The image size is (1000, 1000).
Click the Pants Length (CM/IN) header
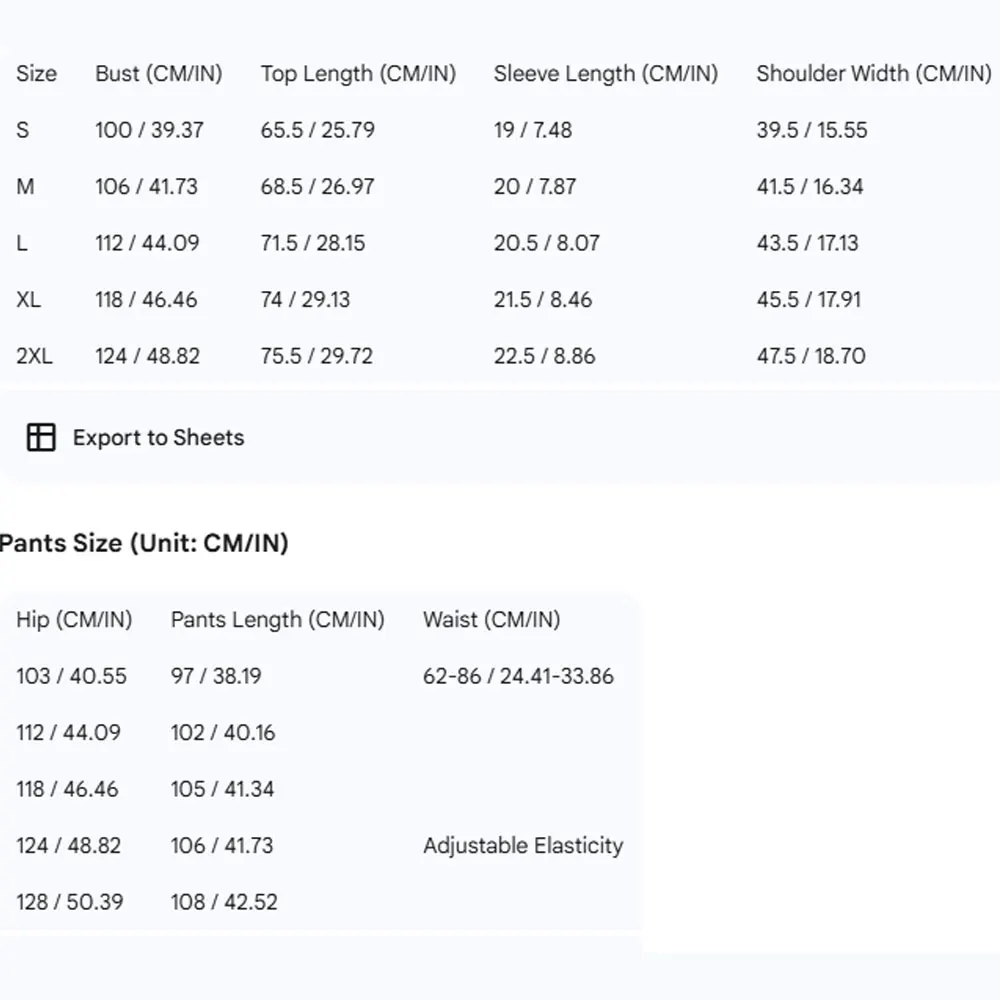click(x=277, y=619)
